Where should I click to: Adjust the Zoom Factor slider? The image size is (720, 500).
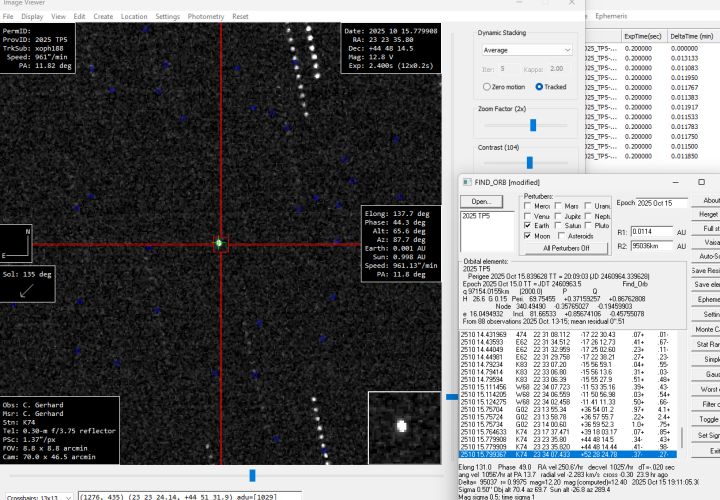pyautogui.click(x=532, y=125)
